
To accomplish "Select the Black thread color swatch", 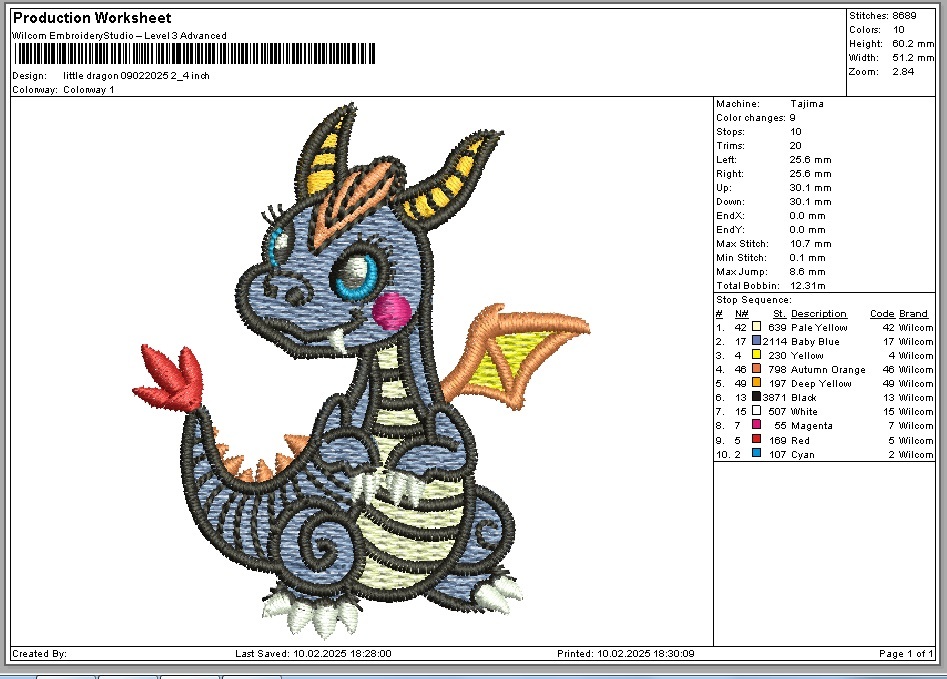I will pyautogui.click(x=757, y=398).
